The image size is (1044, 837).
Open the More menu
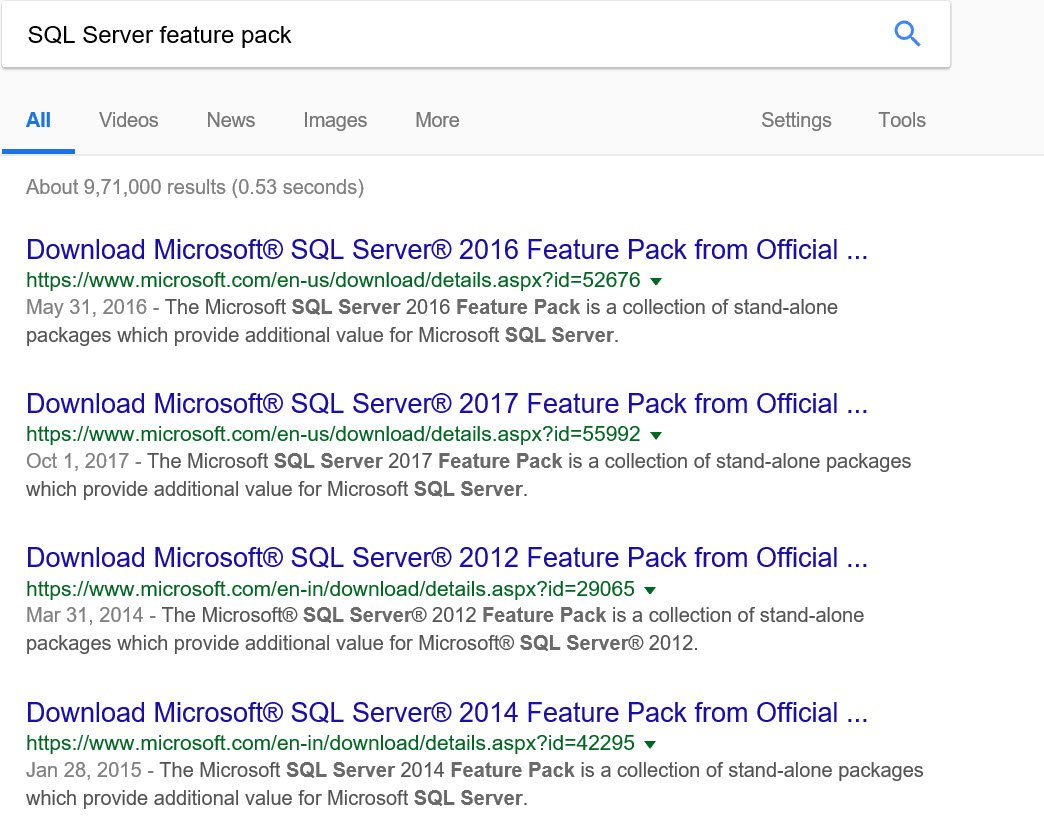(x=437, y=120)
